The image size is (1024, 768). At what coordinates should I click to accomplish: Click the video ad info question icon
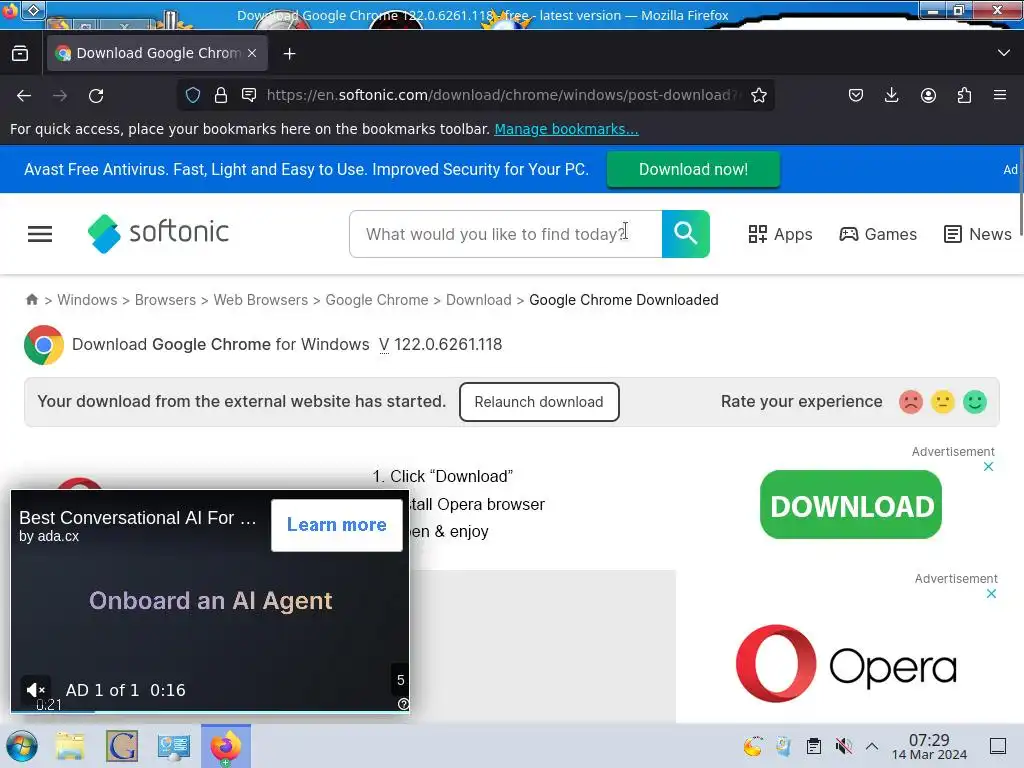click(404, 703)
